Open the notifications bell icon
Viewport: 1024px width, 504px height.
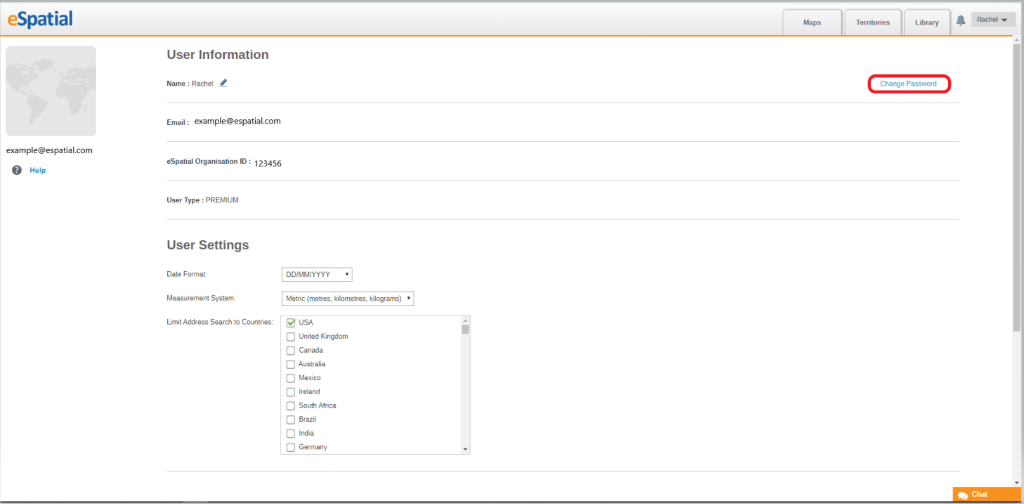tap(961, 21)
